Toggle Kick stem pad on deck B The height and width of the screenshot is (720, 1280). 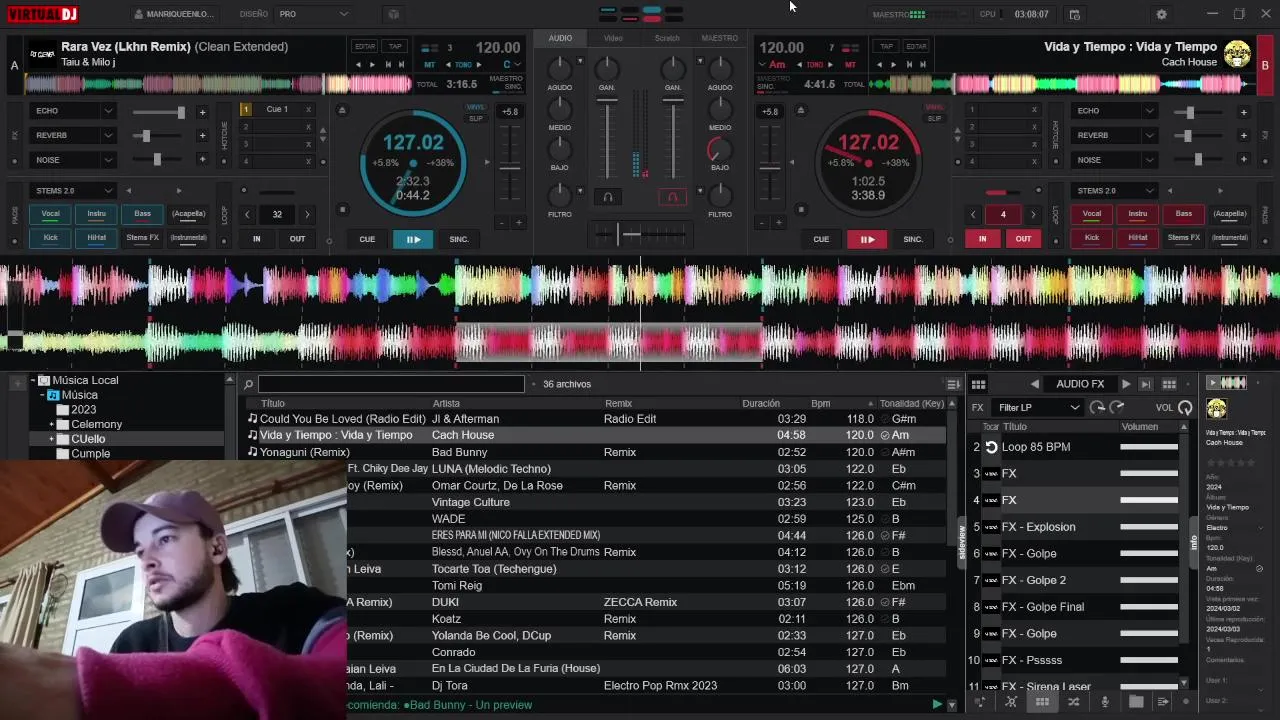(x=1092, y=238)
